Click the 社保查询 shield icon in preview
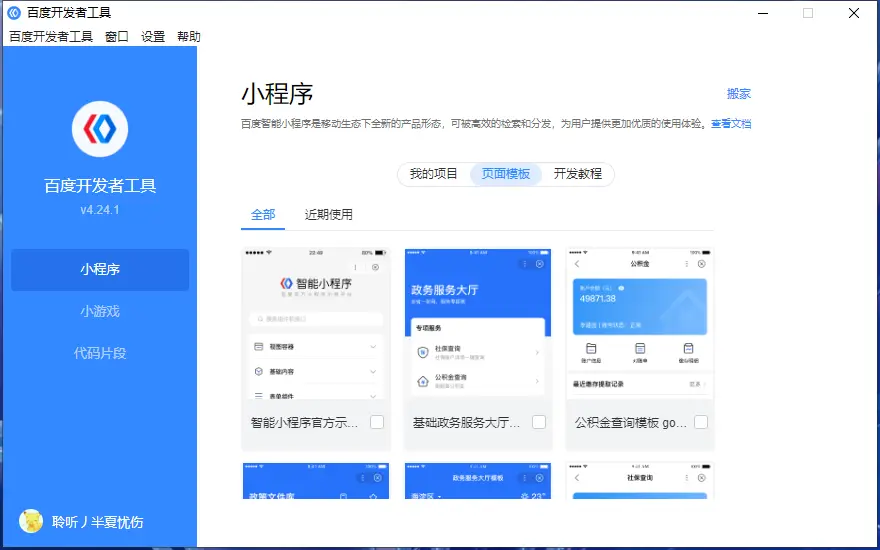 click(x=423, y=352)
